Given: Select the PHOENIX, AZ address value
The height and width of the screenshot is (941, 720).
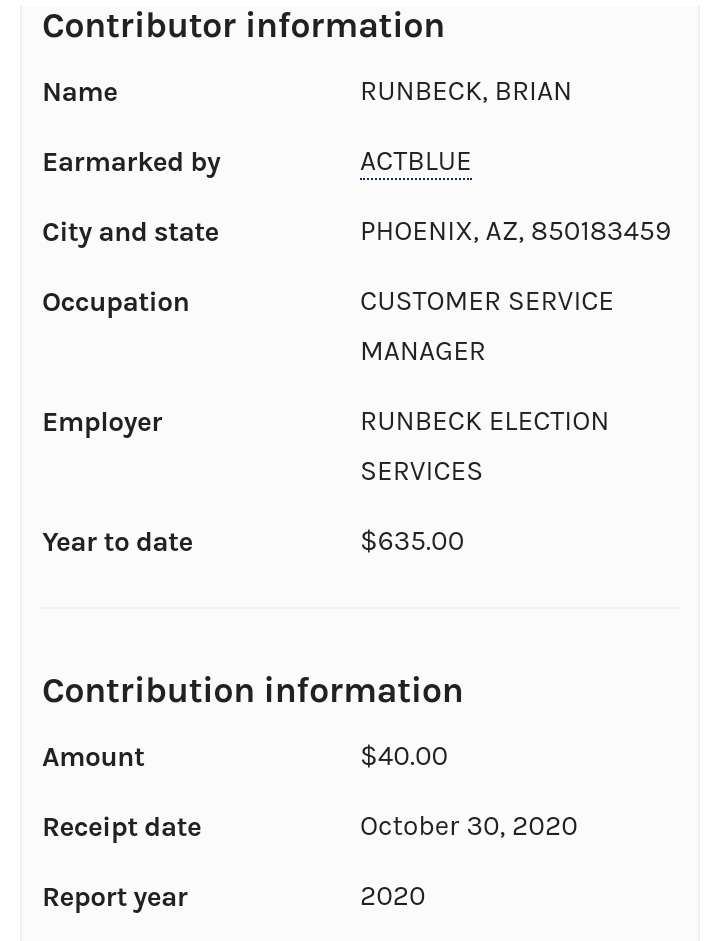Looking at the screenshot, I should coord(515,232).
